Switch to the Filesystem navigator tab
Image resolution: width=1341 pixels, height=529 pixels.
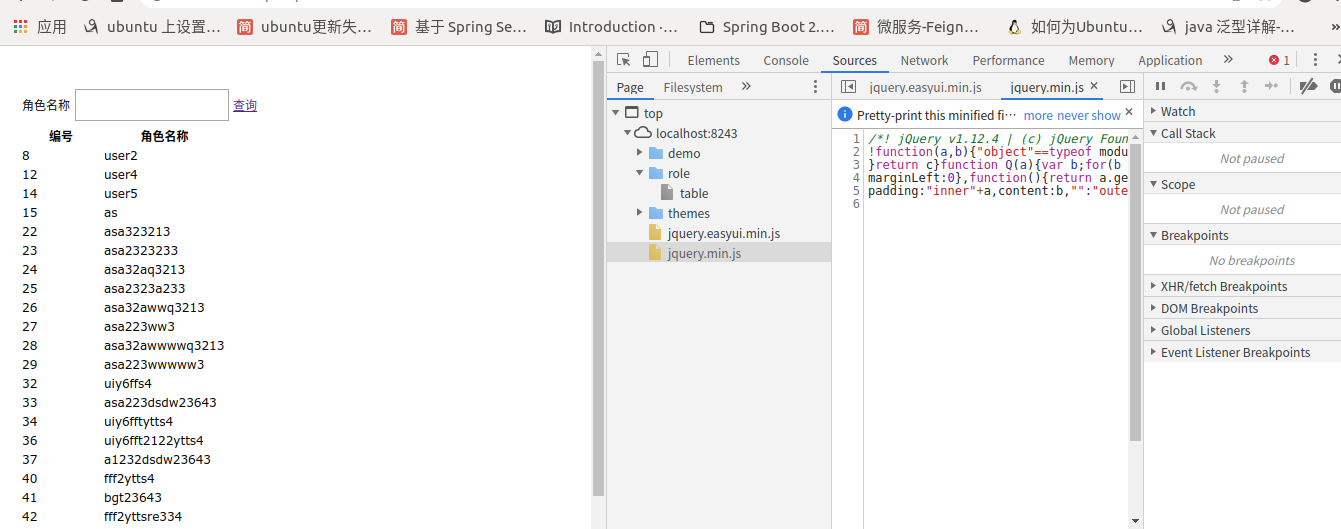point(693,87)
